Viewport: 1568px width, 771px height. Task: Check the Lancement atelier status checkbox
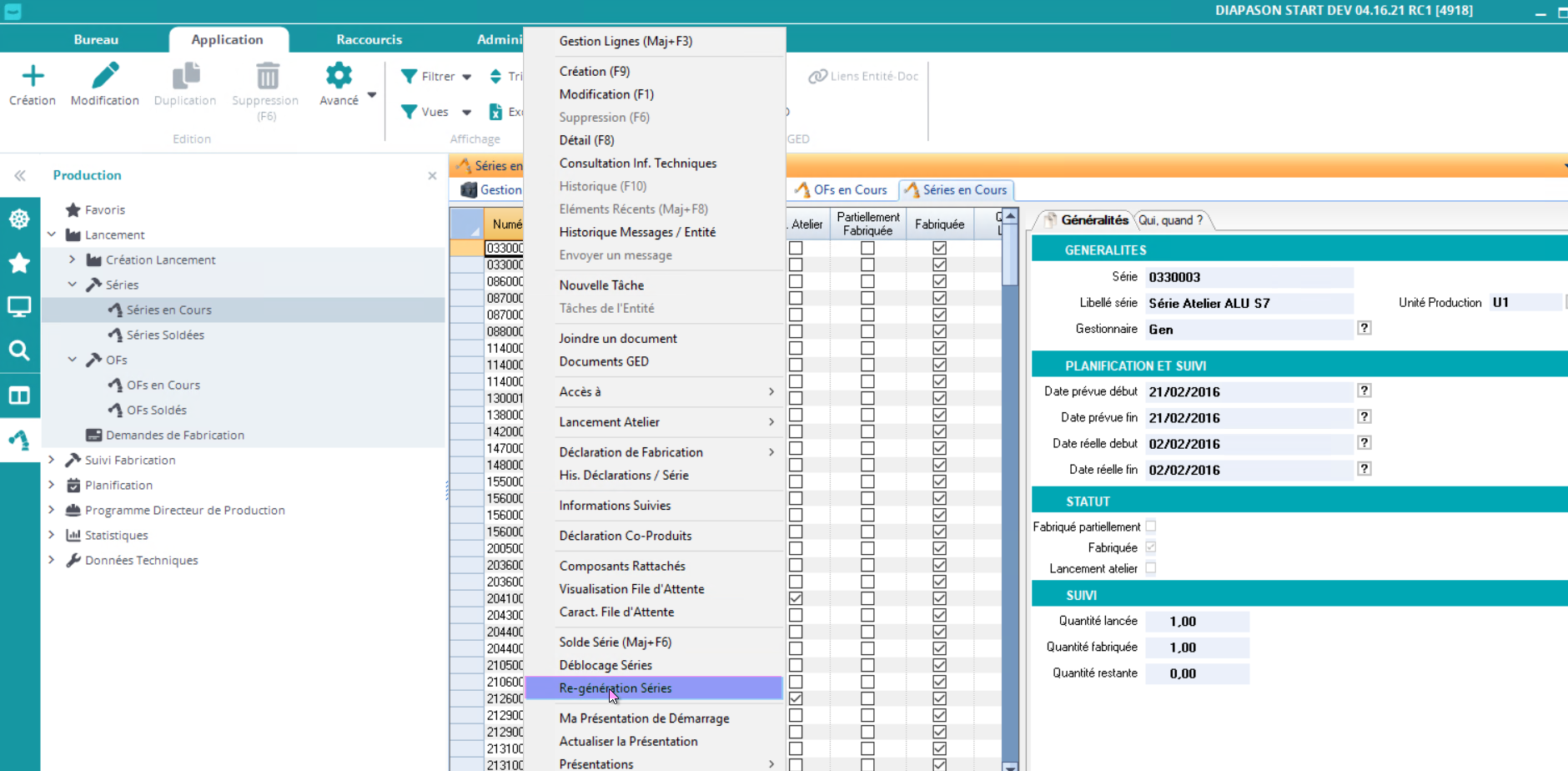pos(1151,568)
